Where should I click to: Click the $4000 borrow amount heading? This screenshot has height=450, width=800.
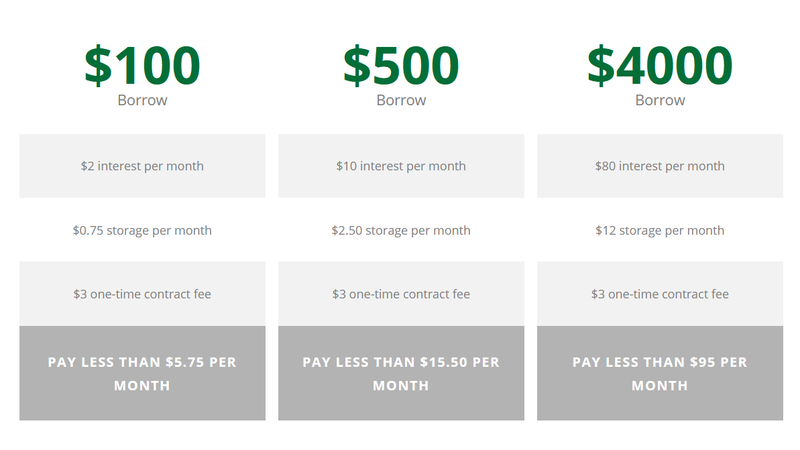pyautogui.click(x=660, y=65)
